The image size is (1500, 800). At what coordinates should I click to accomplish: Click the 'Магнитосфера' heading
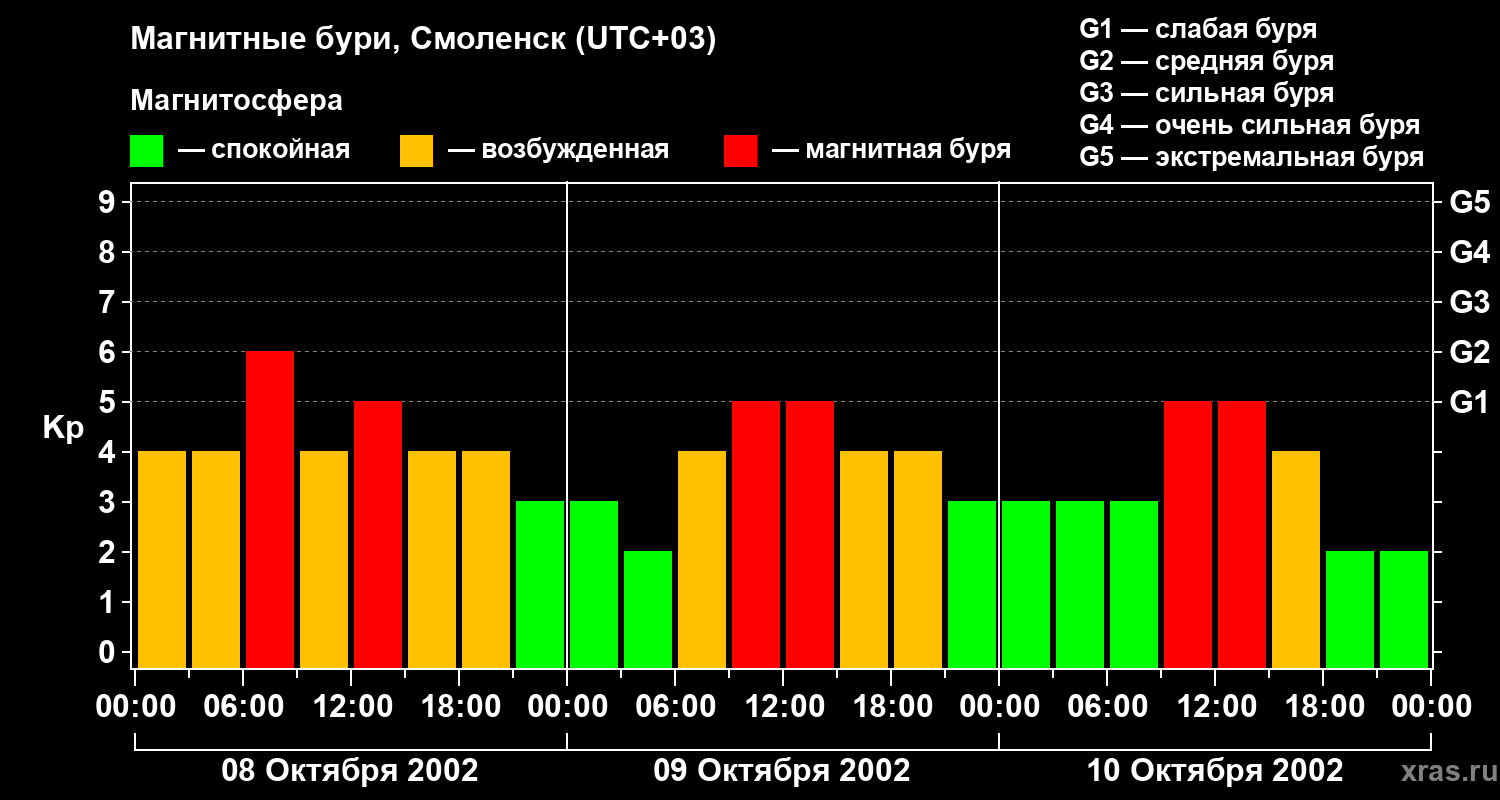pos(236,101)
